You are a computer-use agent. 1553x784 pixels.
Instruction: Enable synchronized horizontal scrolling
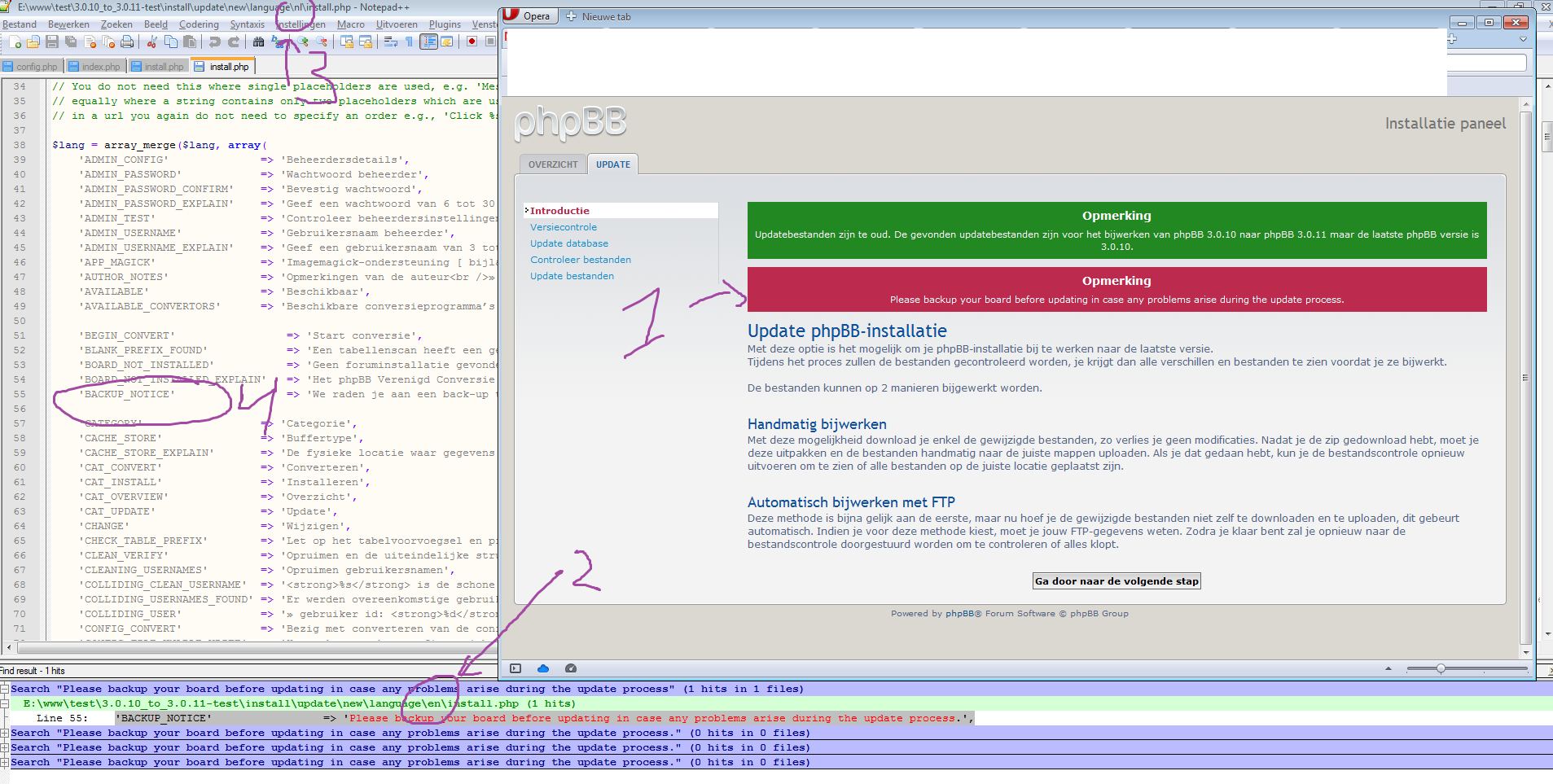[366, 42]
